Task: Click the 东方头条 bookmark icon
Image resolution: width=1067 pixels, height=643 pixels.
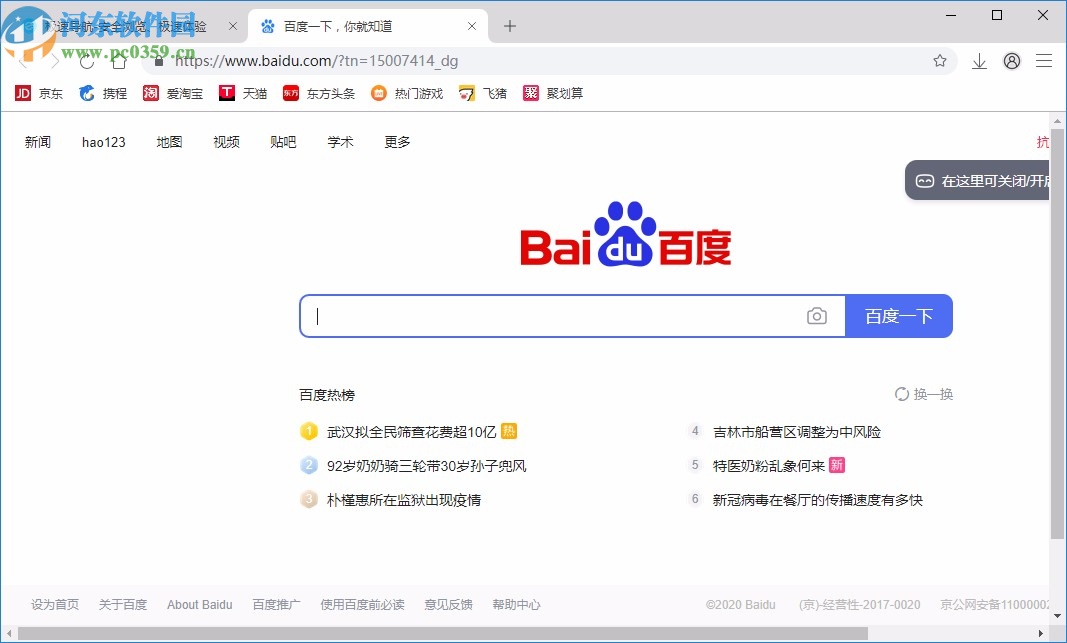Action: (x=318, y=93)
